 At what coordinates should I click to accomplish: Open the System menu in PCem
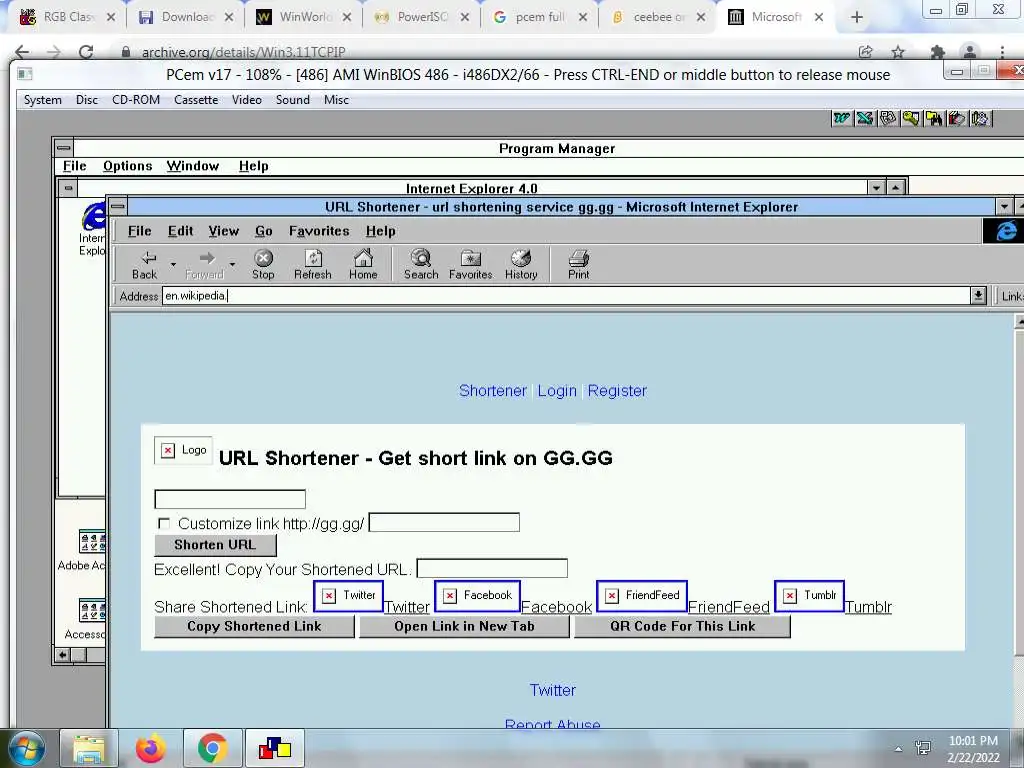point(42,100)
